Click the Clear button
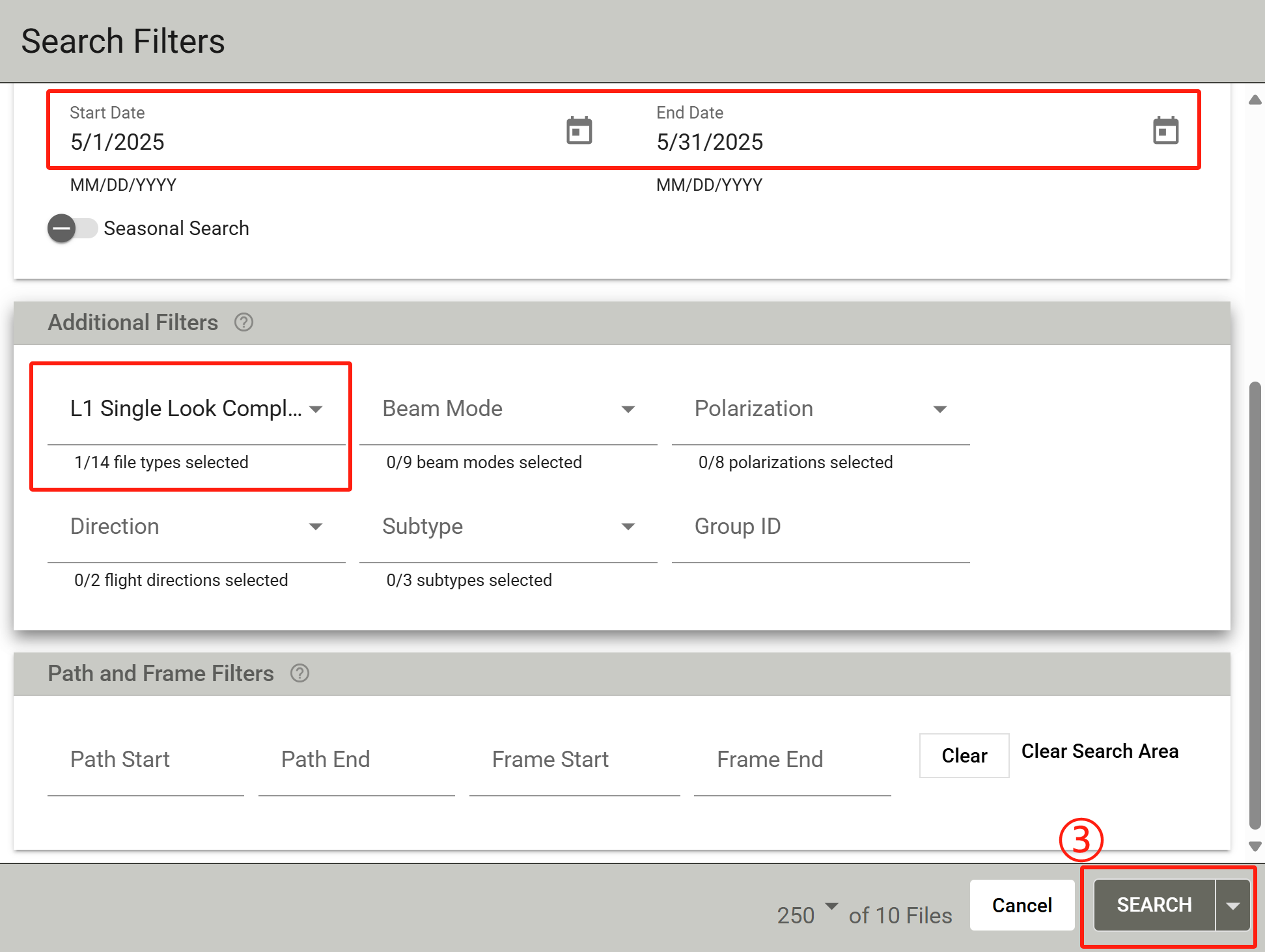Image resolution: width=1265 pixels, height=952 pixels. click(x=964, y=755)
